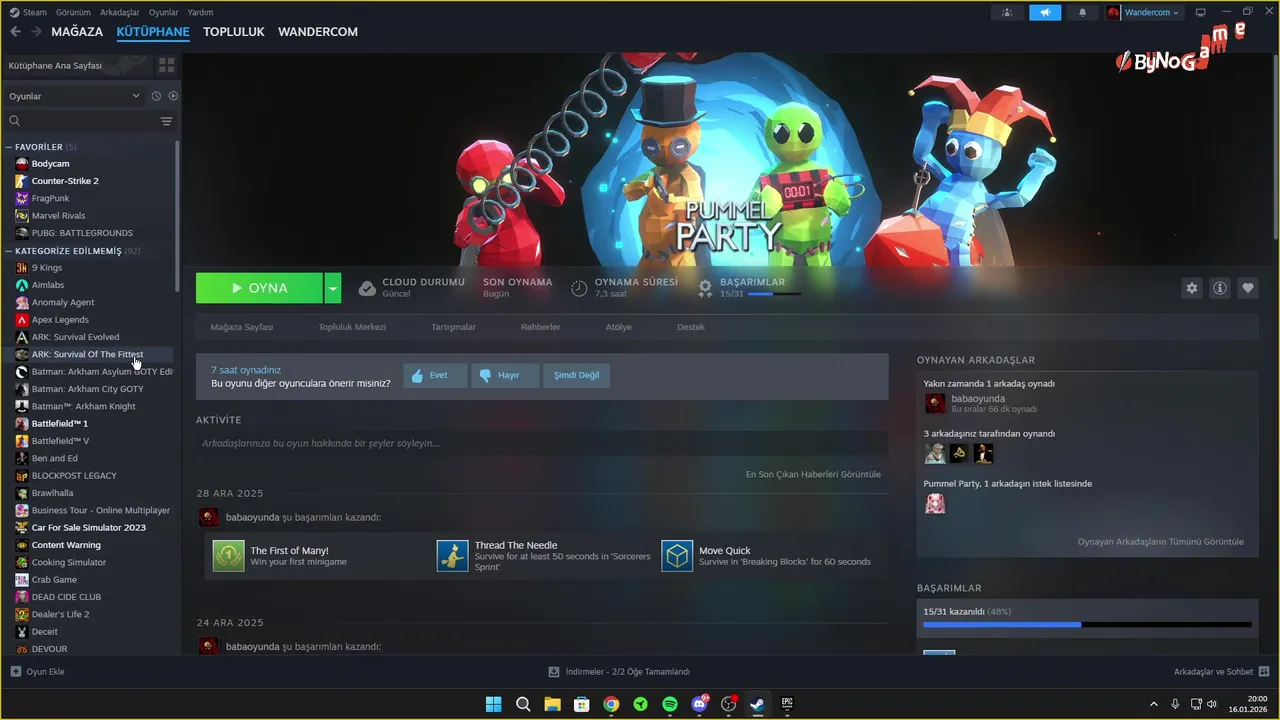Go to the TOPLULUK tab
Image resolution: width=1280 pixels, height=720 pixels.
pos(234,32)
